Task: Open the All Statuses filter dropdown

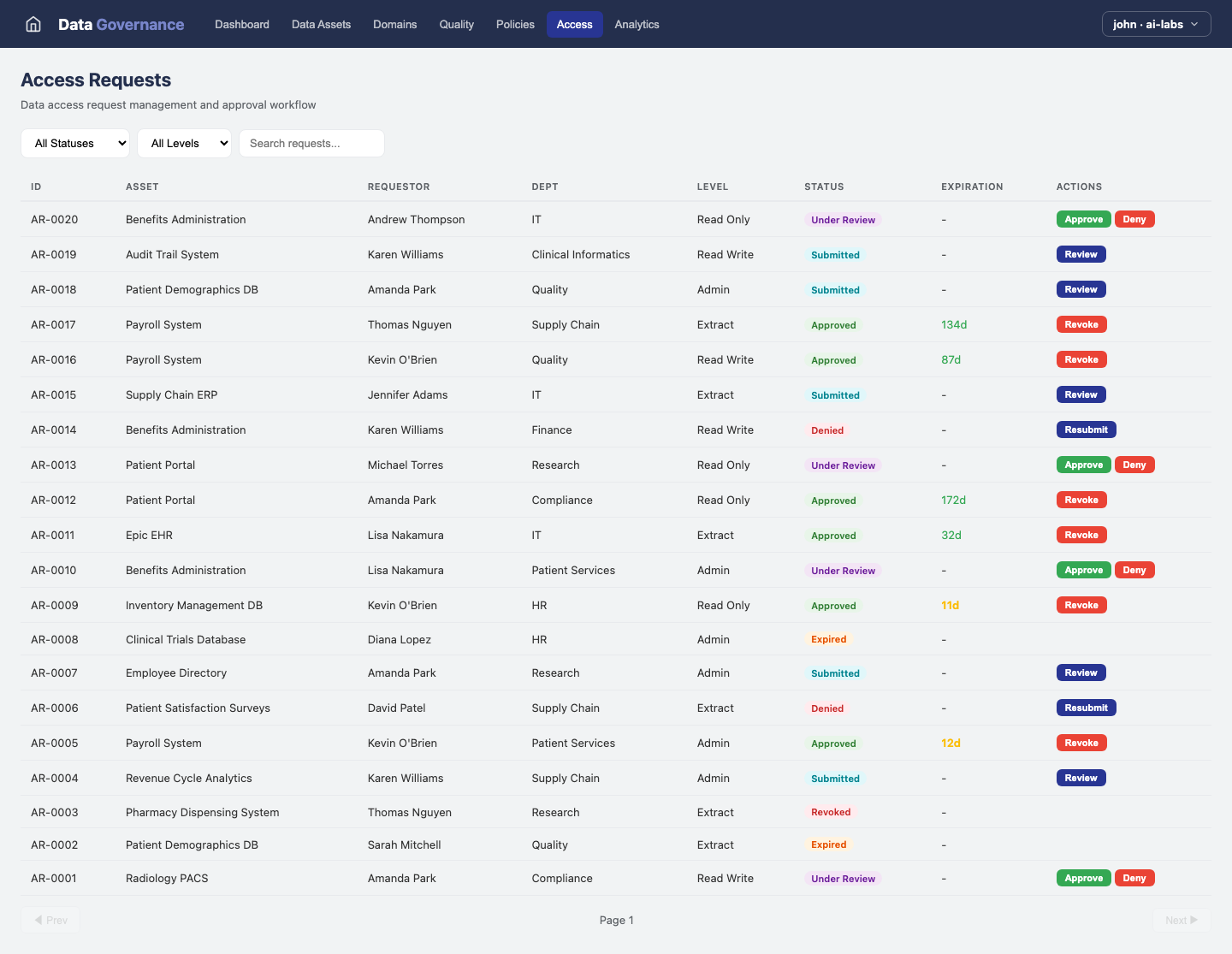Action: coord(75,143)
